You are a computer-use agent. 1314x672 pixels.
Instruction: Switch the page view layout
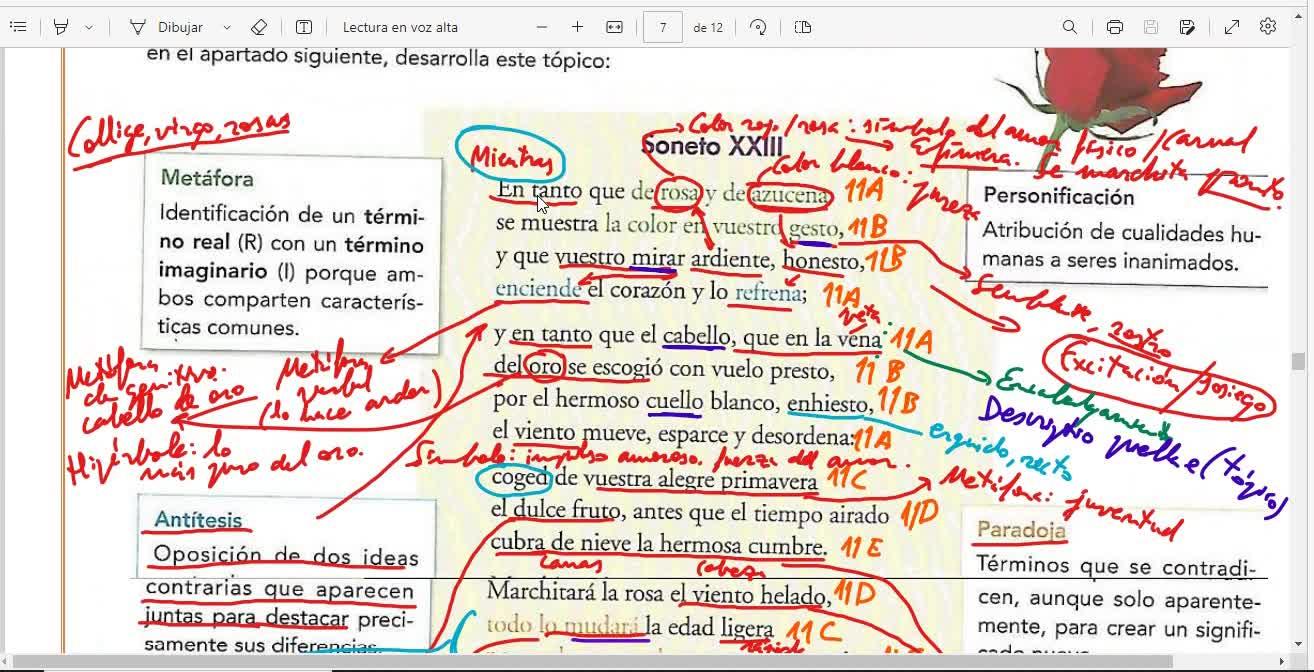point(802,27)
